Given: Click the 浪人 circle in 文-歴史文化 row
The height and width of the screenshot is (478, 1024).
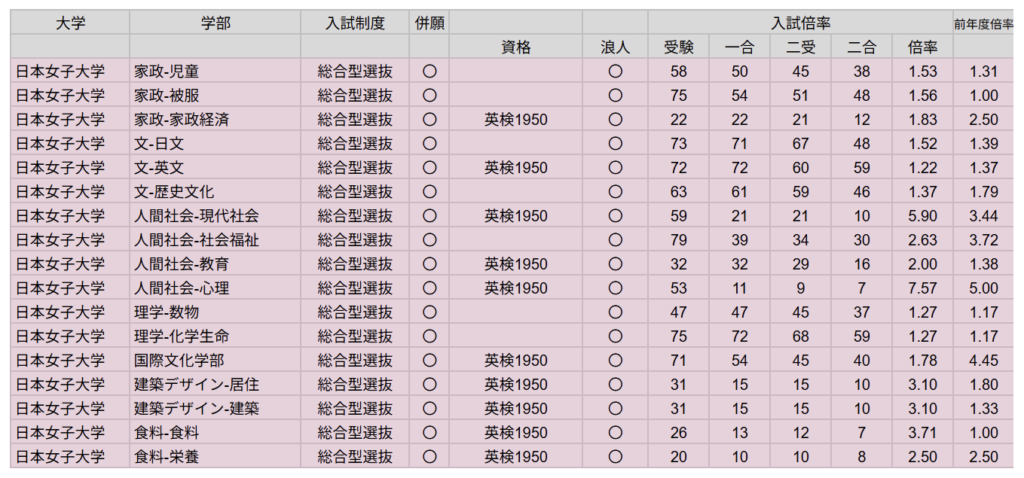Looking at the screenshot, I should coord(615,192).
